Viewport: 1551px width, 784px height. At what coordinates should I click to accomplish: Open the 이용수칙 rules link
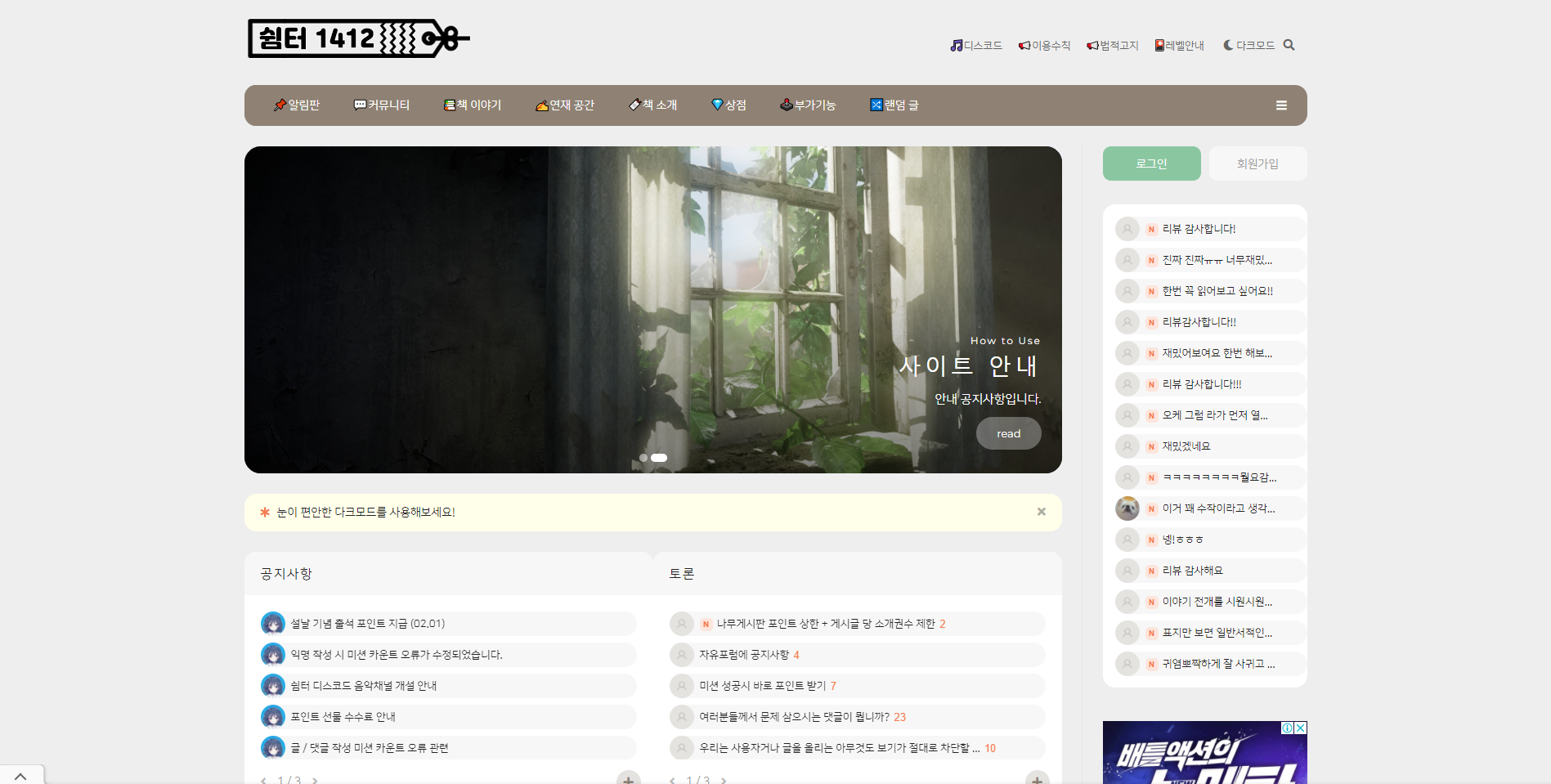pos(1044,46)
